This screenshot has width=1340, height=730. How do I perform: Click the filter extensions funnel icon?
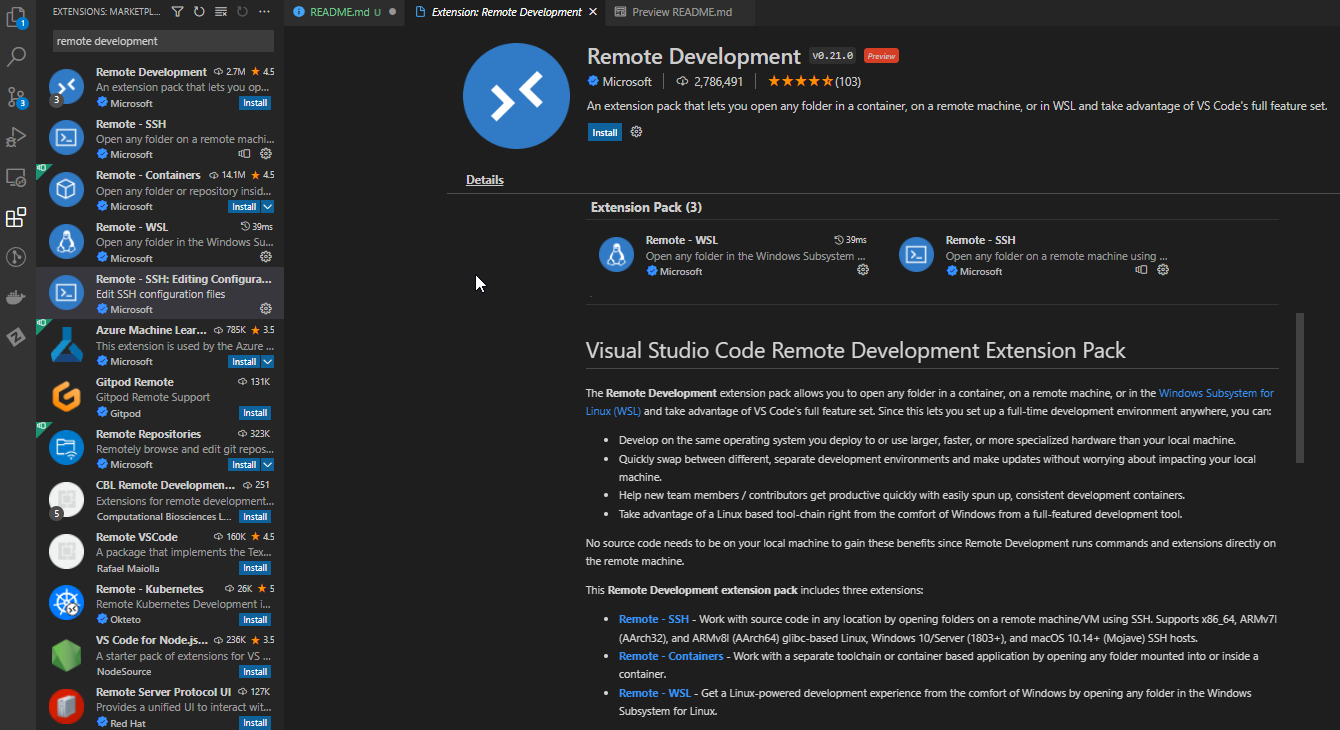pos(177,12)
